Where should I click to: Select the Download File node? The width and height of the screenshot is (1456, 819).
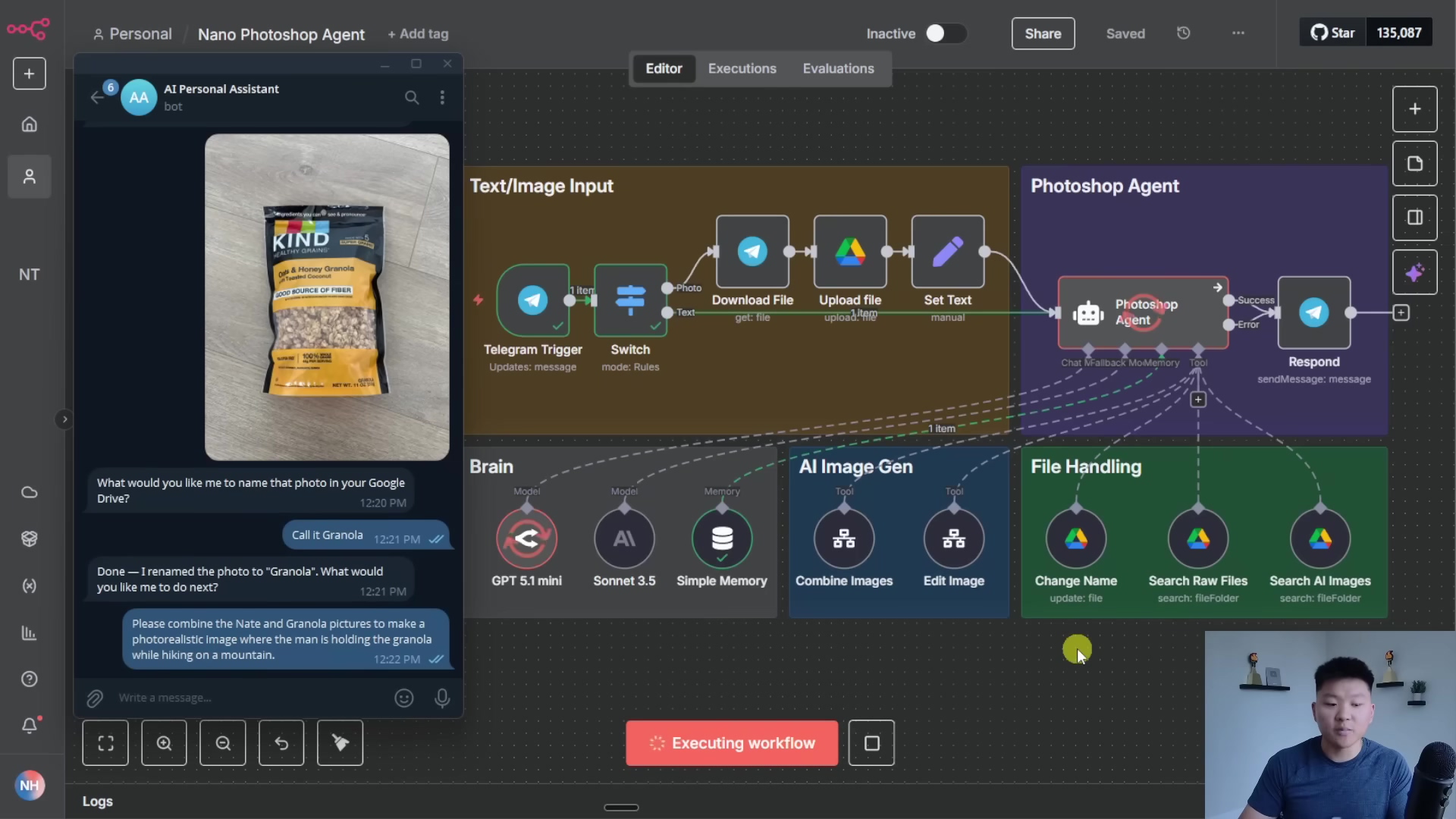(752, 252)
